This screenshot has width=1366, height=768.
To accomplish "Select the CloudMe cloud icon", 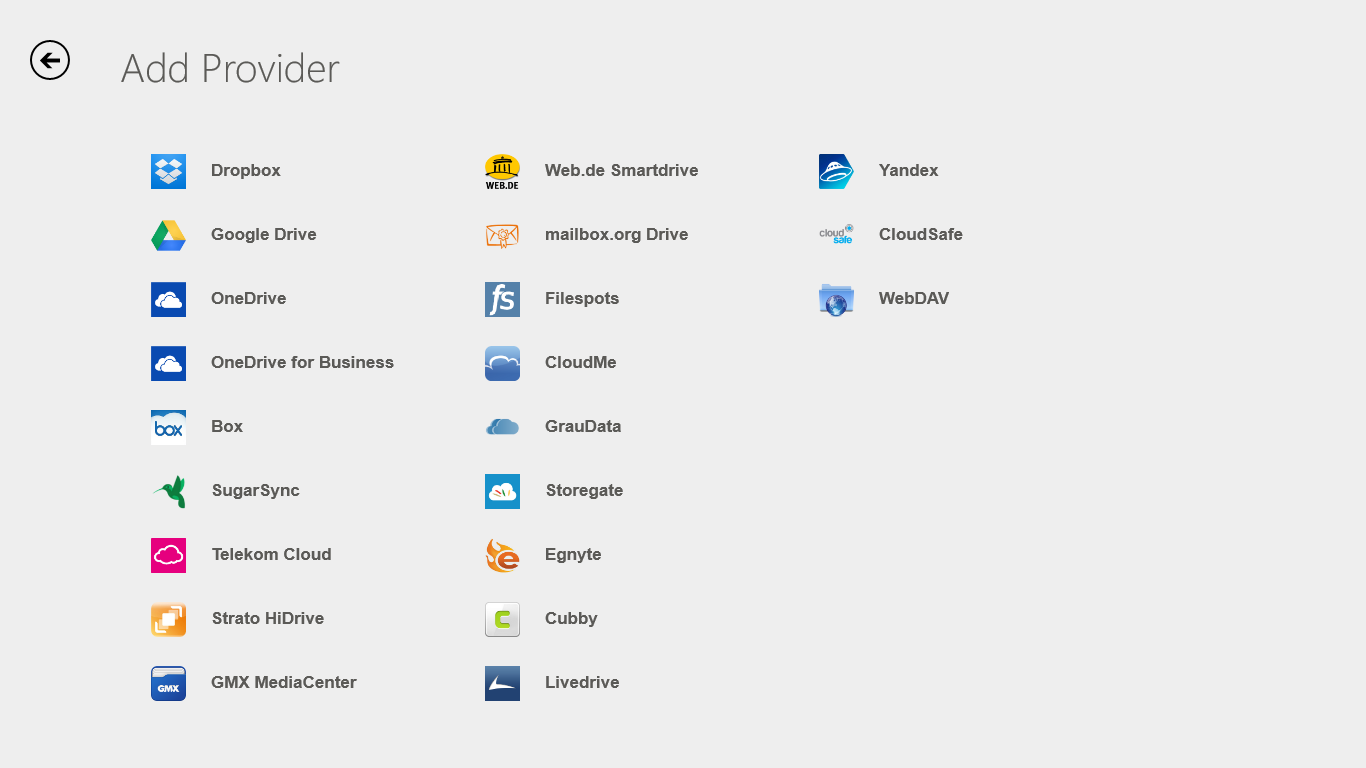I will click(x=502, y=363).
